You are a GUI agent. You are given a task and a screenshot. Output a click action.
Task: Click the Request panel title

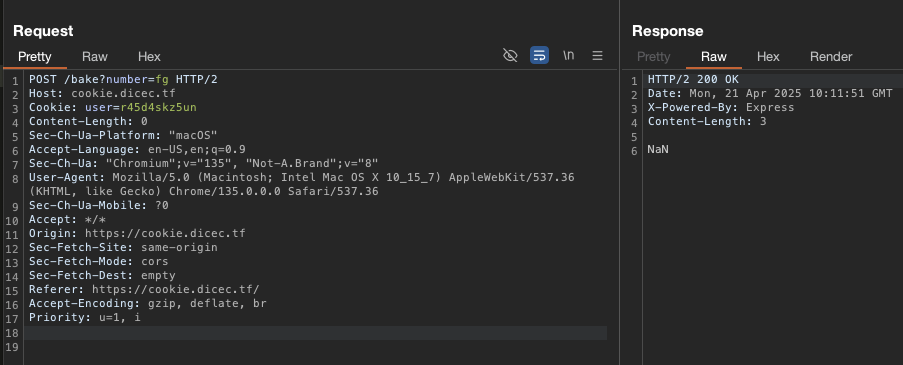pos(43,31)
